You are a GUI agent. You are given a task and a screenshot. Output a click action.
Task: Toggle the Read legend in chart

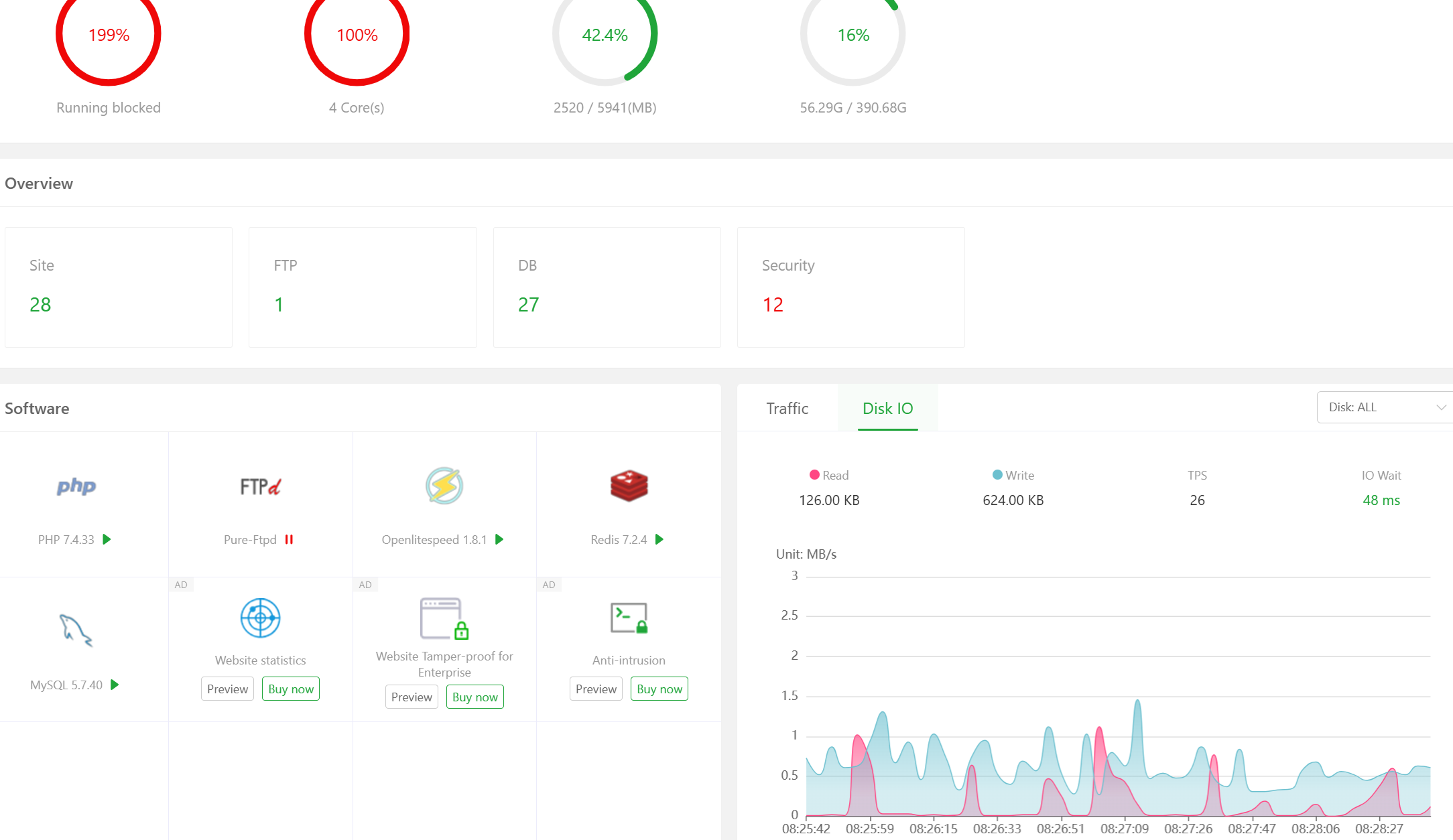pyautogui.click(x=829, y=475)
